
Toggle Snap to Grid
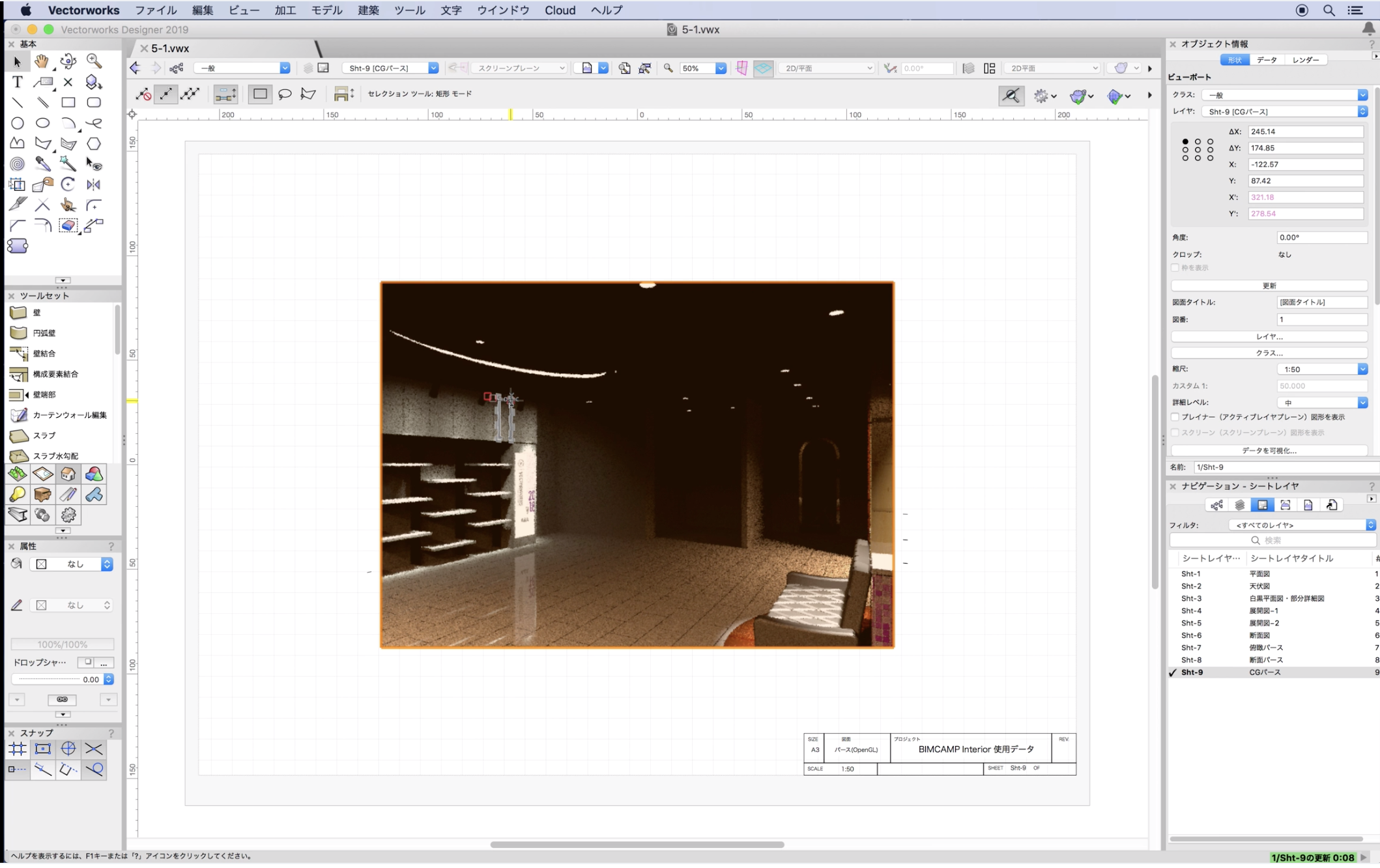[18, 749]
